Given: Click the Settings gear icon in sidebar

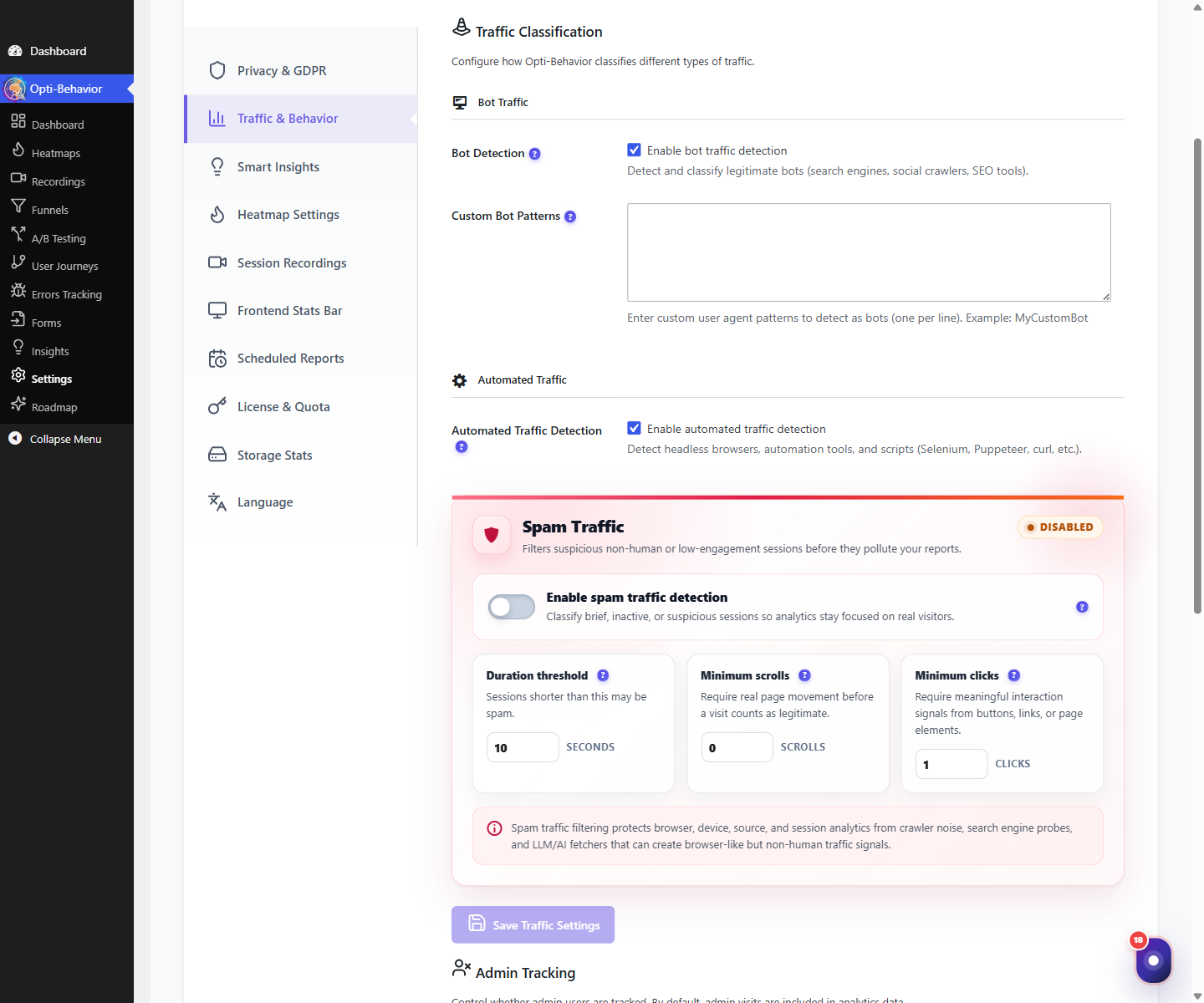Looking at the screenshot, I should coord(18,374).
